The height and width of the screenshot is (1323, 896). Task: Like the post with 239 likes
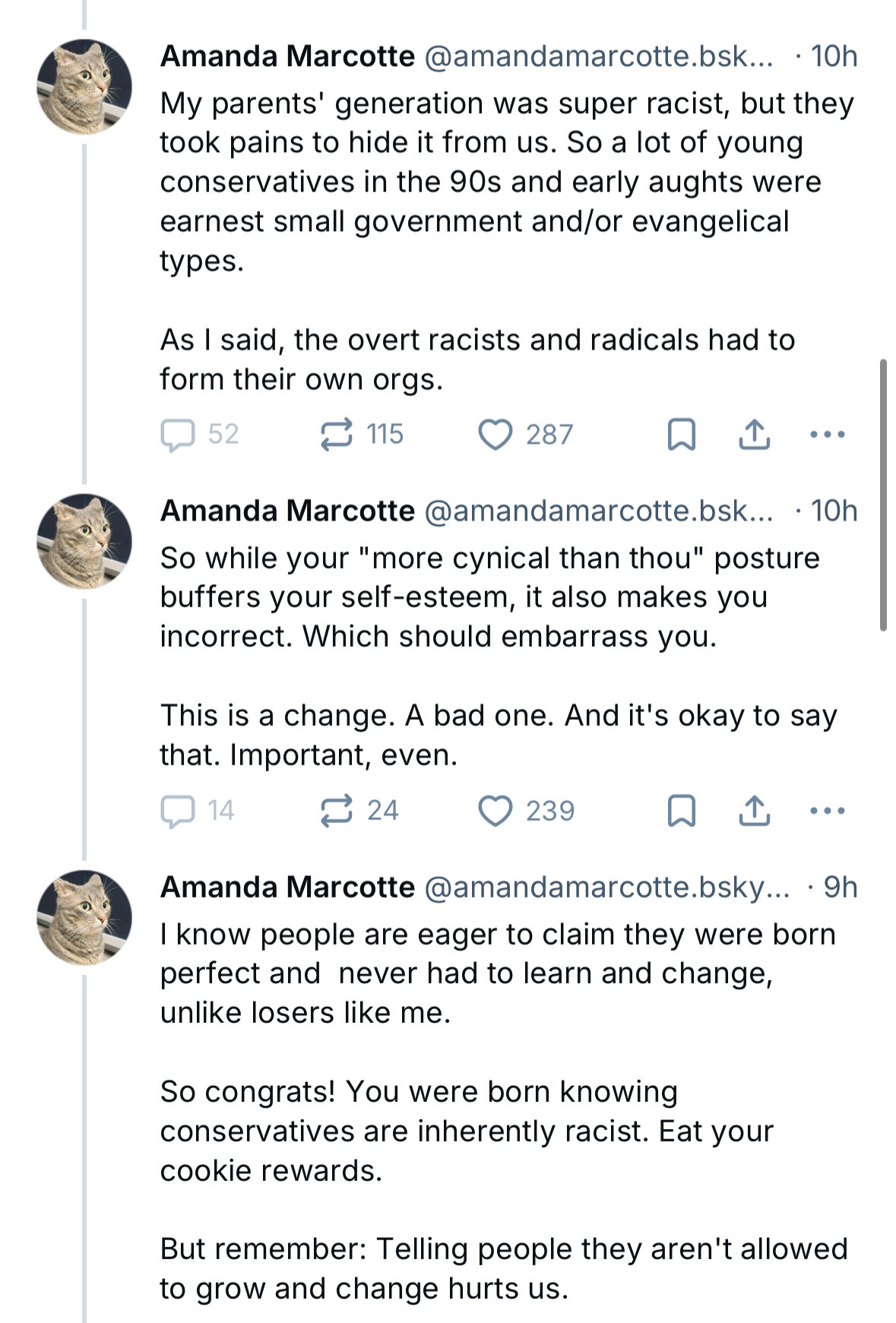[495, 811]
